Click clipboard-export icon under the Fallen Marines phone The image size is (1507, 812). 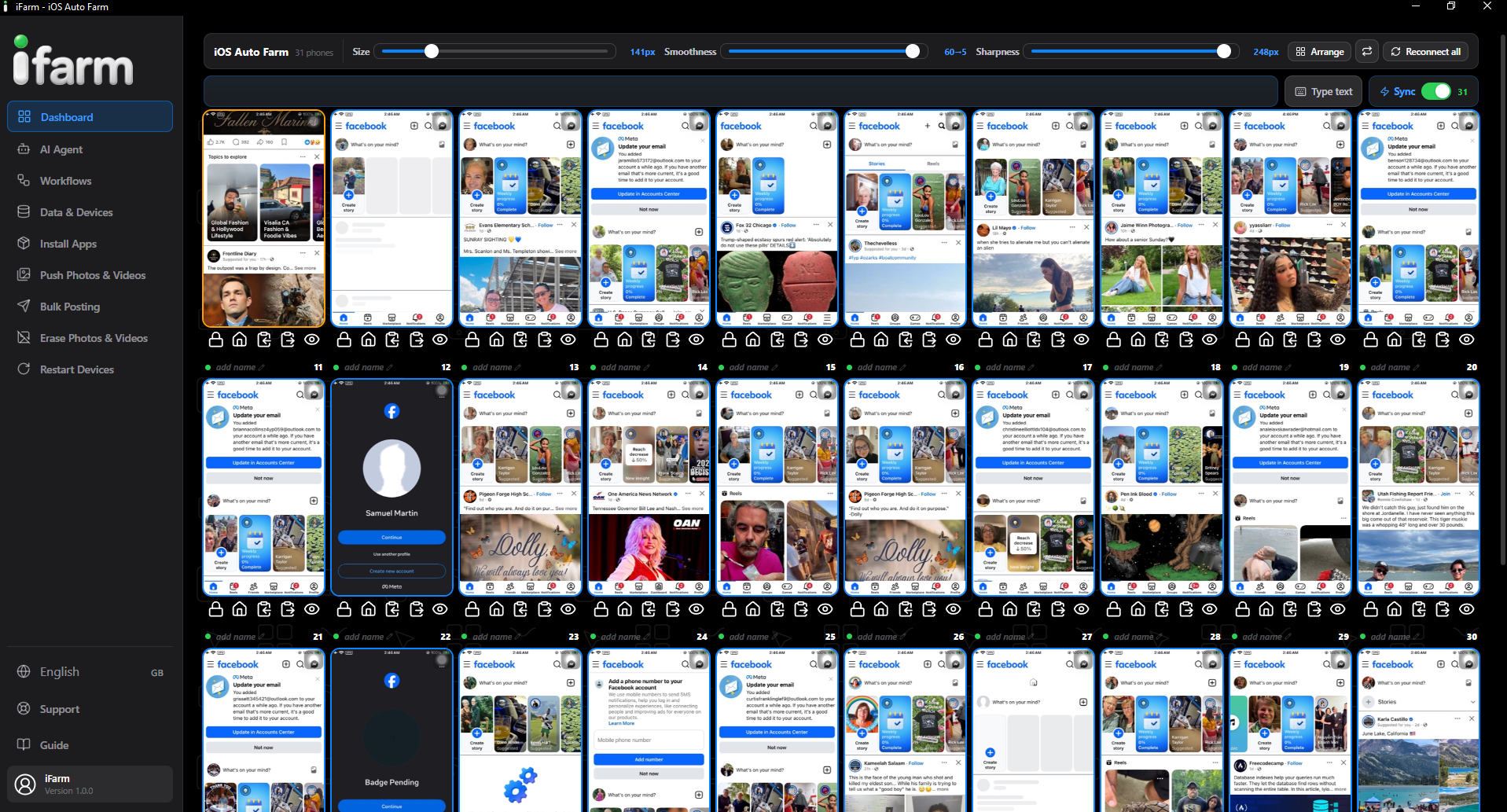tap(288, 340)
